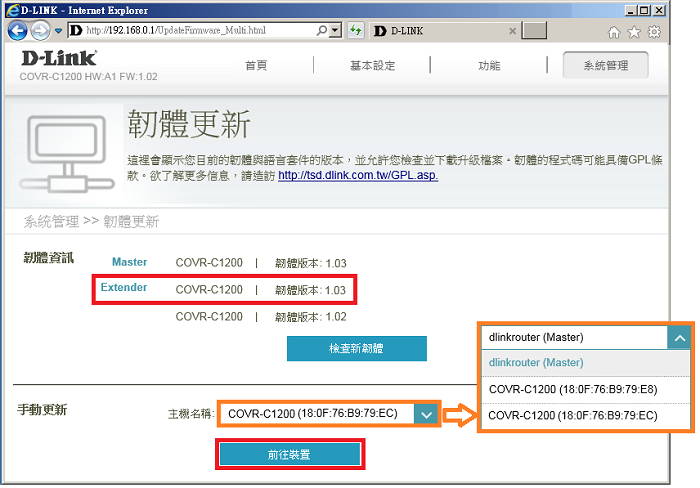Click the refresh page icon

click(355, 31)
